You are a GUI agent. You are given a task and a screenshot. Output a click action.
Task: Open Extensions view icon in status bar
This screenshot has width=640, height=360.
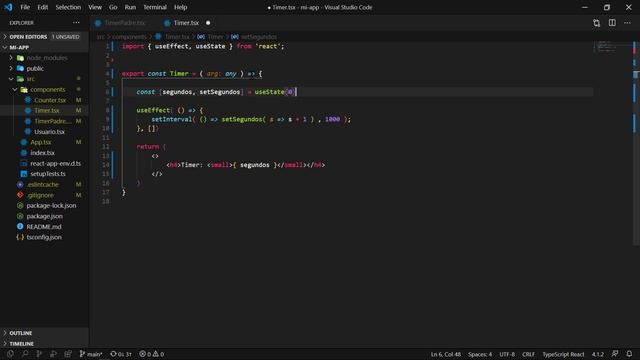coord(68,354)
